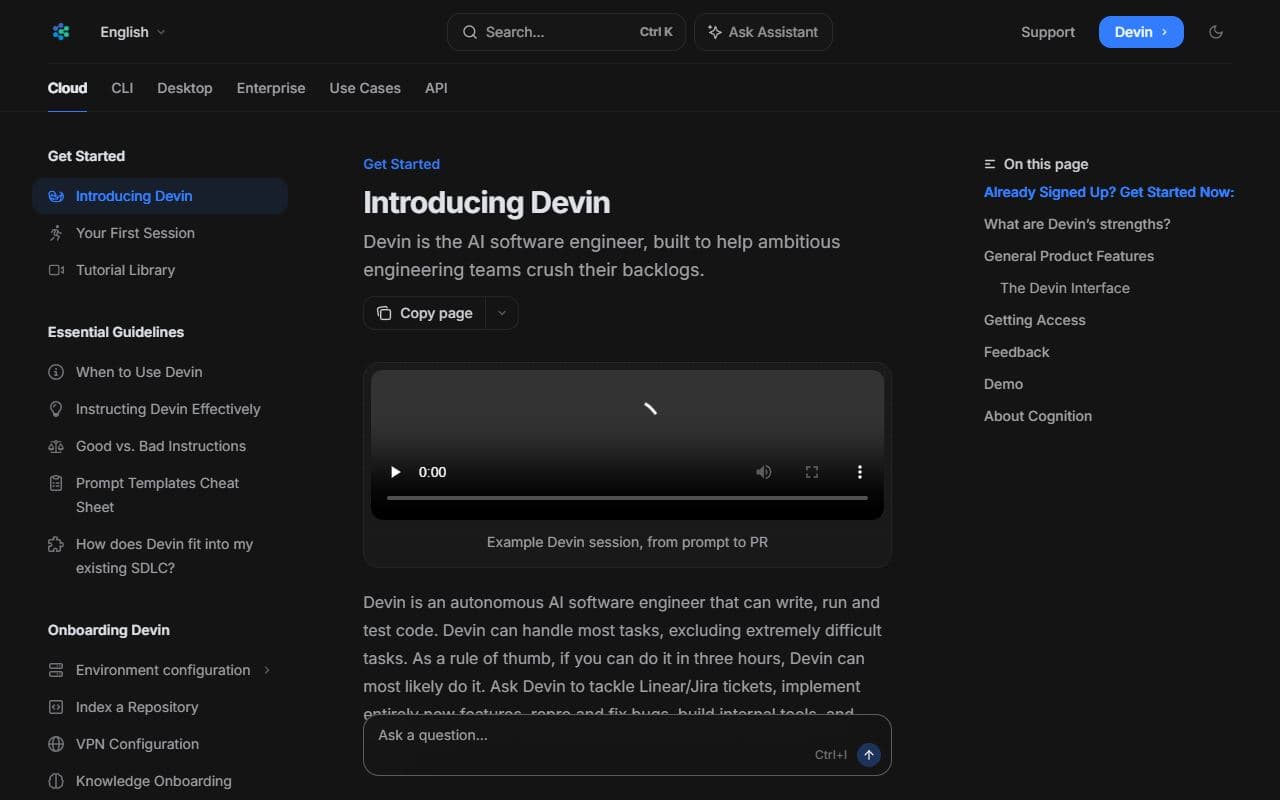The width and height of the screenshot is (1280, 800).
Task: Open the Support link
Action: point(1048,32)
